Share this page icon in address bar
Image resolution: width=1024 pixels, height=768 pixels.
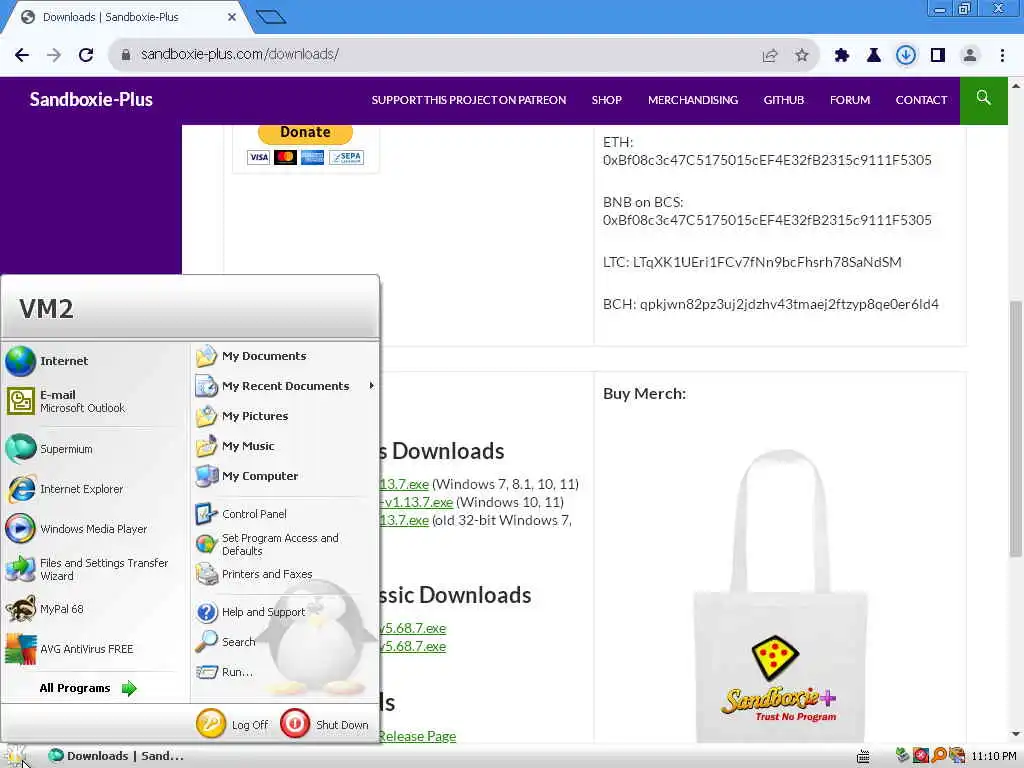click(770, 56)
